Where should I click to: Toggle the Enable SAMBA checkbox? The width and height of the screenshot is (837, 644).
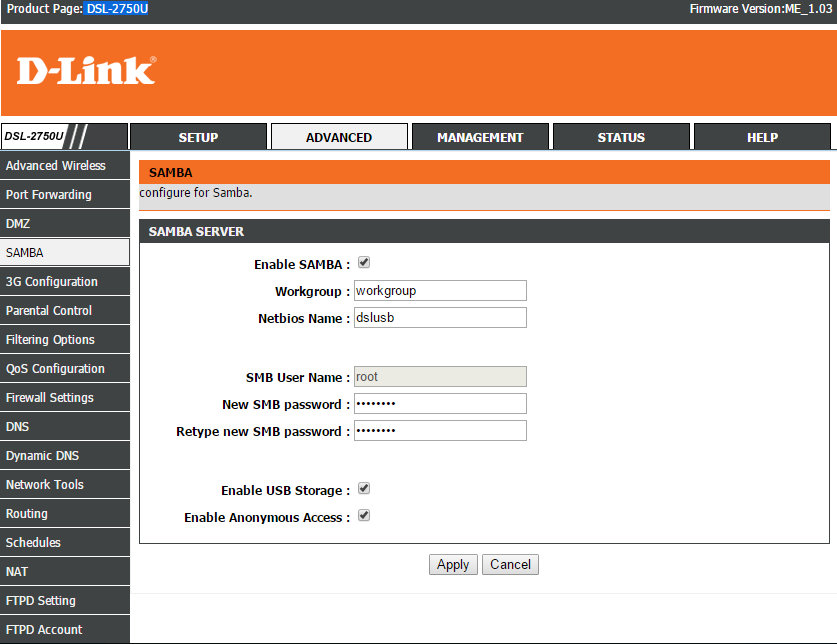[x=364, y=262]
